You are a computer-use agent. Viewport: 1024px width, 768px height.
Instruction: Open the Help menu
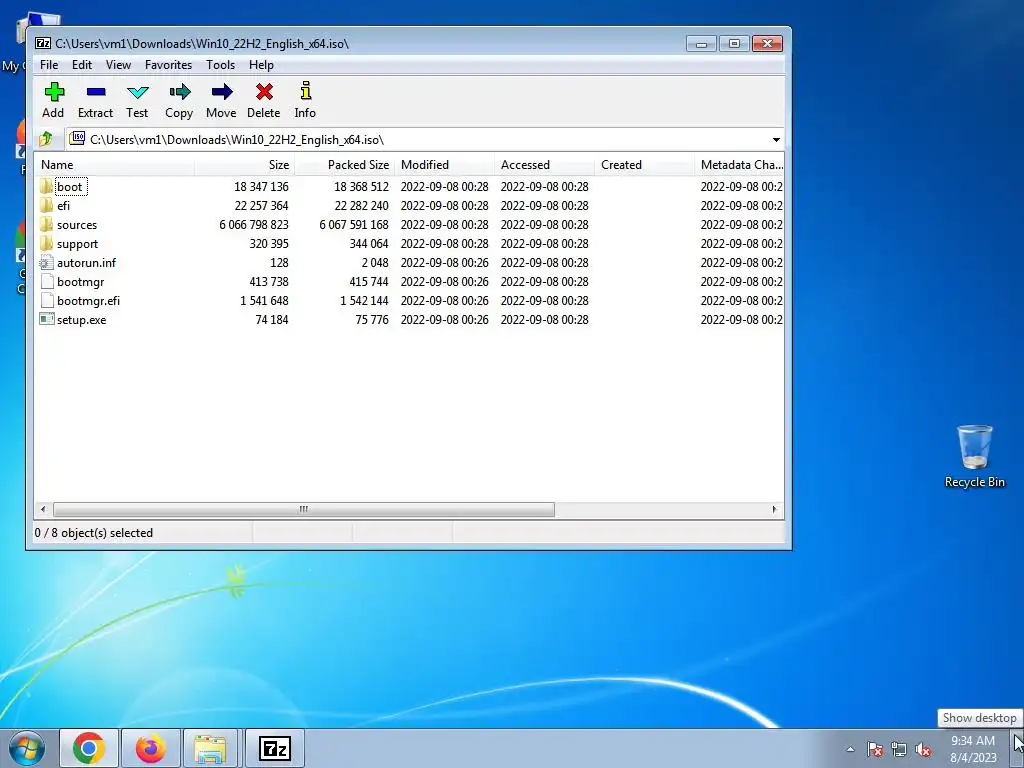pyautogui.click(x=261, y=65)
